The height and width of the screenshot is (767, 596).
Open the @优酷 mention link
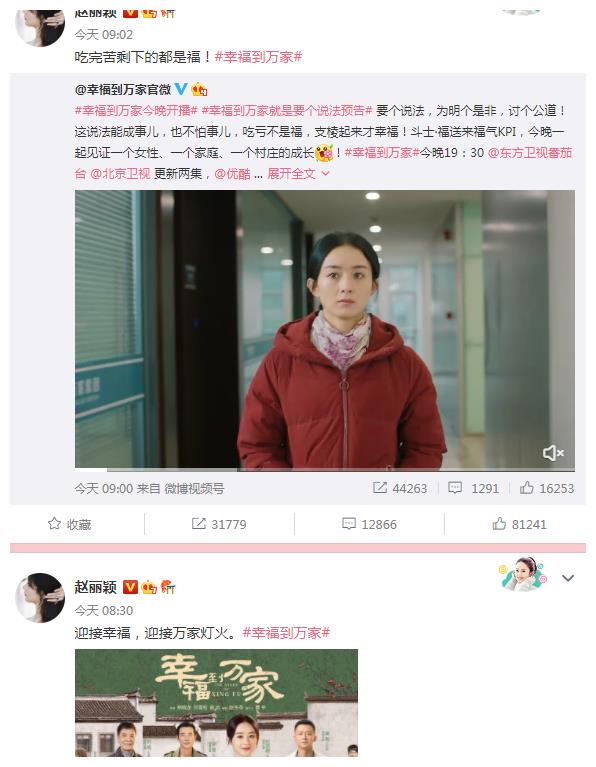232,174
